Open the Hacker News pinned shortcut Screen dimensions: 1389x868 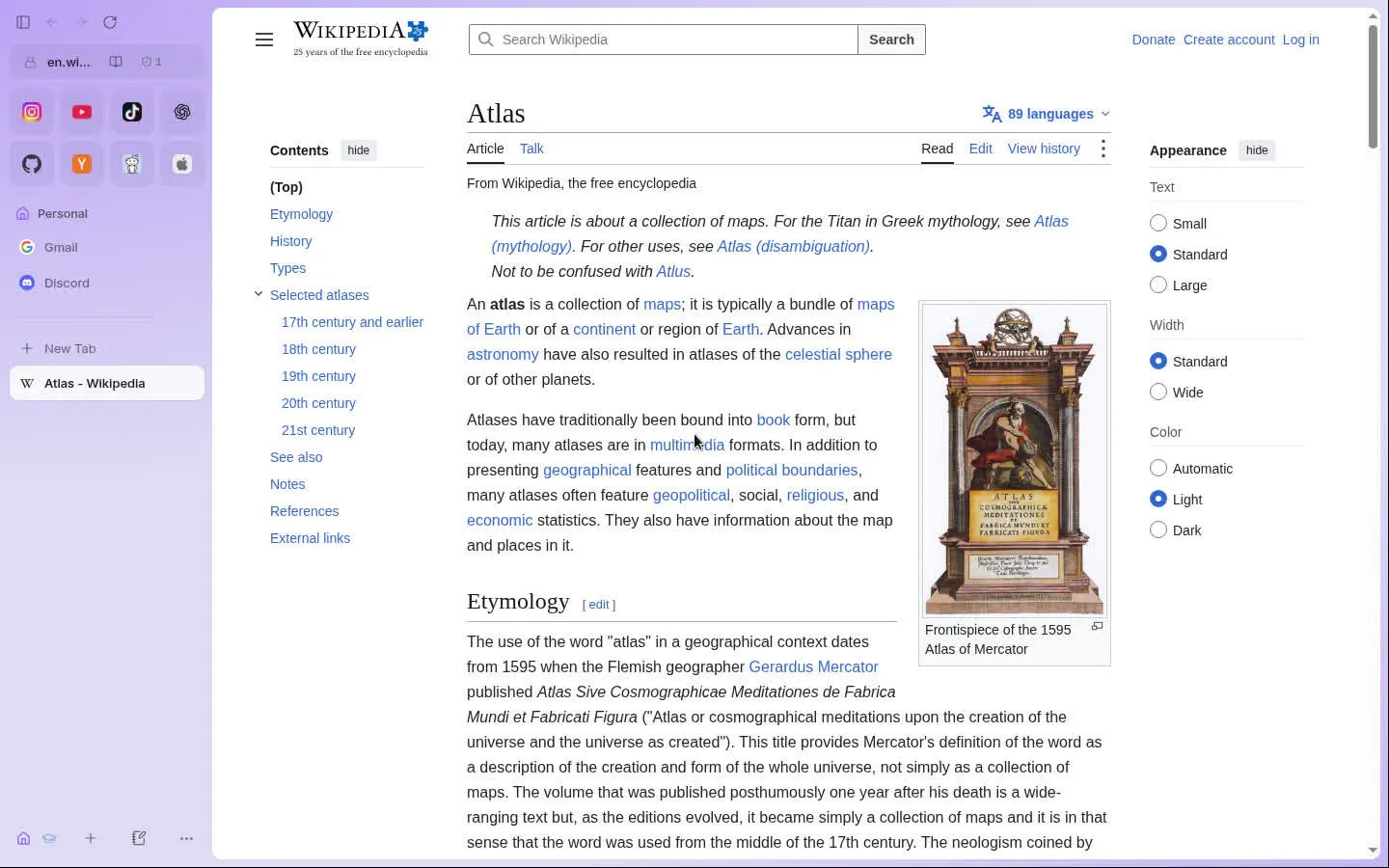(82, 164)
